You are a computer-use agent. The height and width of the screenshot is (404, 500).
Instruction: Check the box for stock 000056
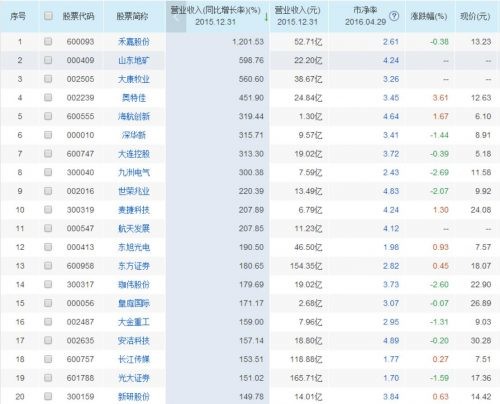48,303
